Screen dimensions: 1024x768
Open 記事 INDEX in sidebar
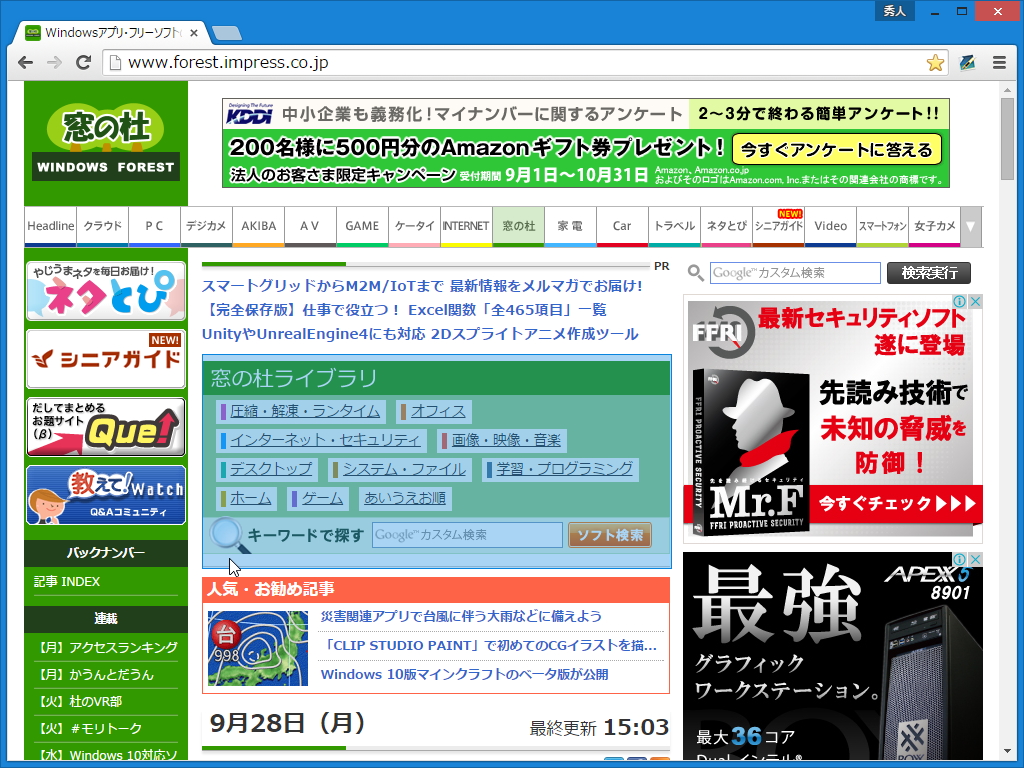tap(67, 581)
